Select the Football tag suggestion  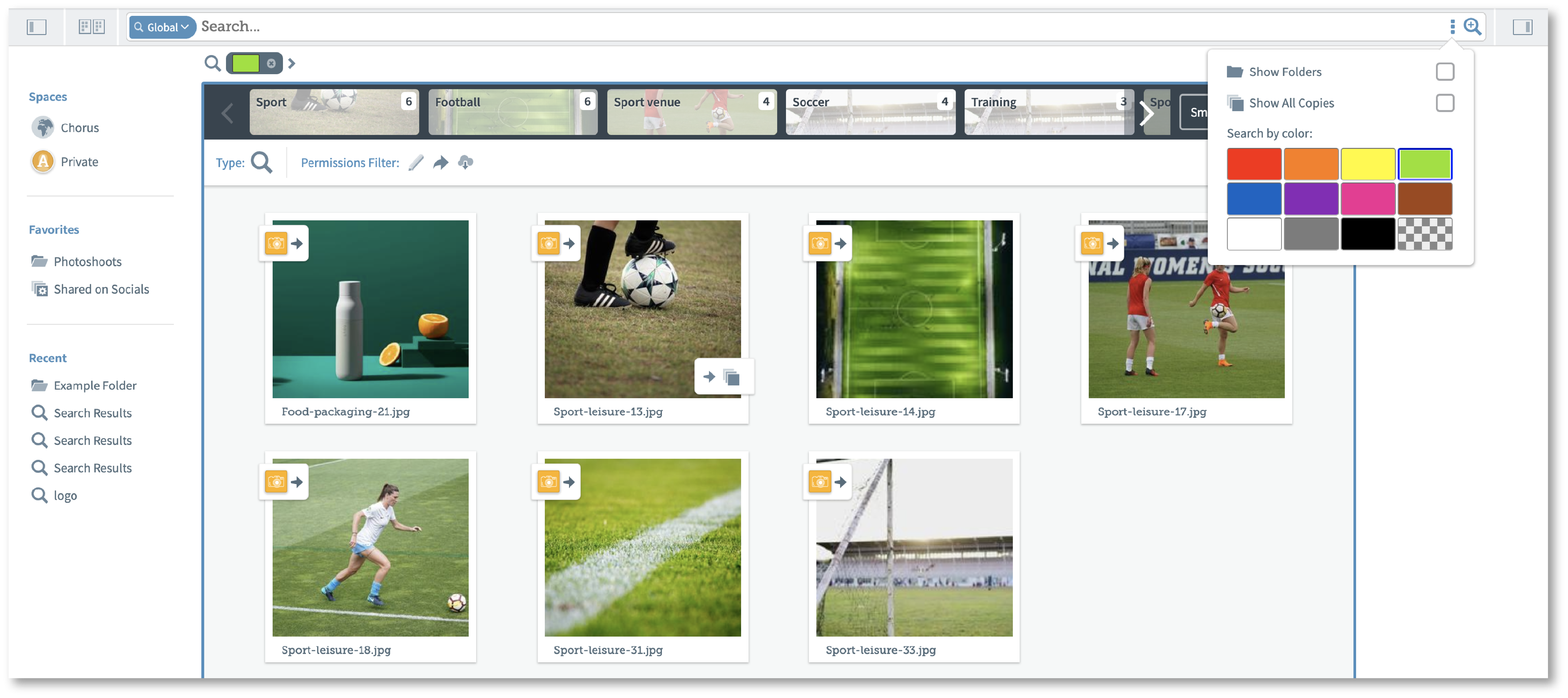tap(512, 112)
